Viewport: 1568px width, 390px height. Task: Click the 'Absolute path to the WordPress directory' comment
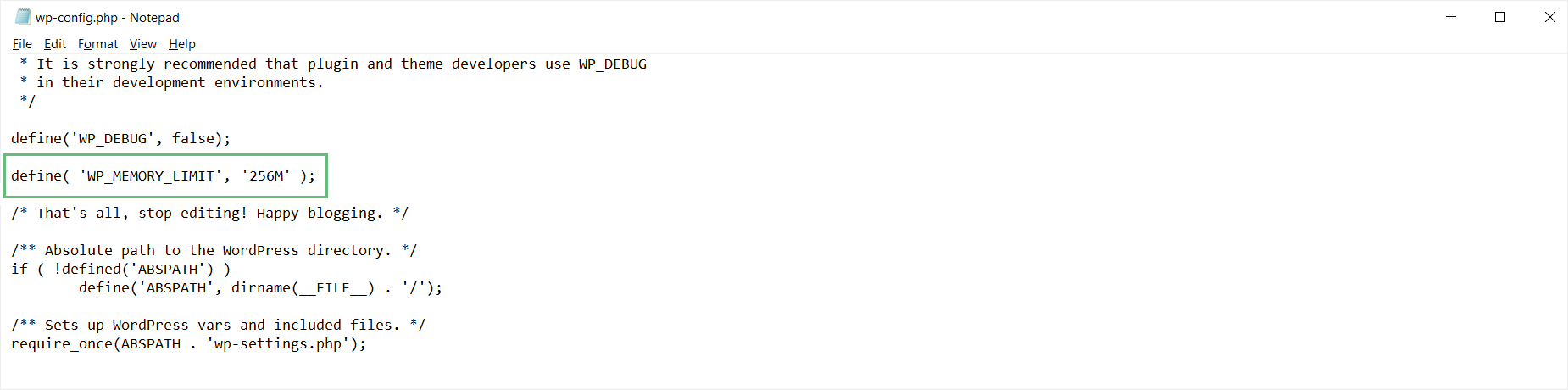[x=214, y=250]
